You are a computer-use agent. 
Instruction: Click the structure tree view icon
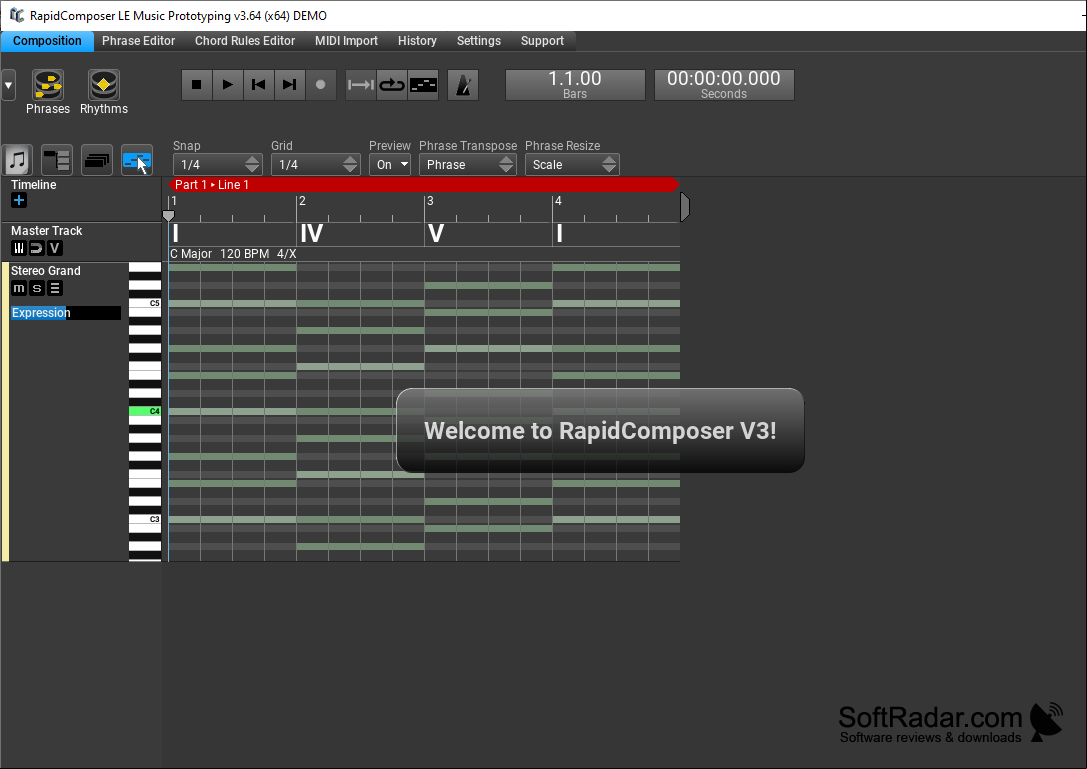pyautogui.click(x=57, y=160)
